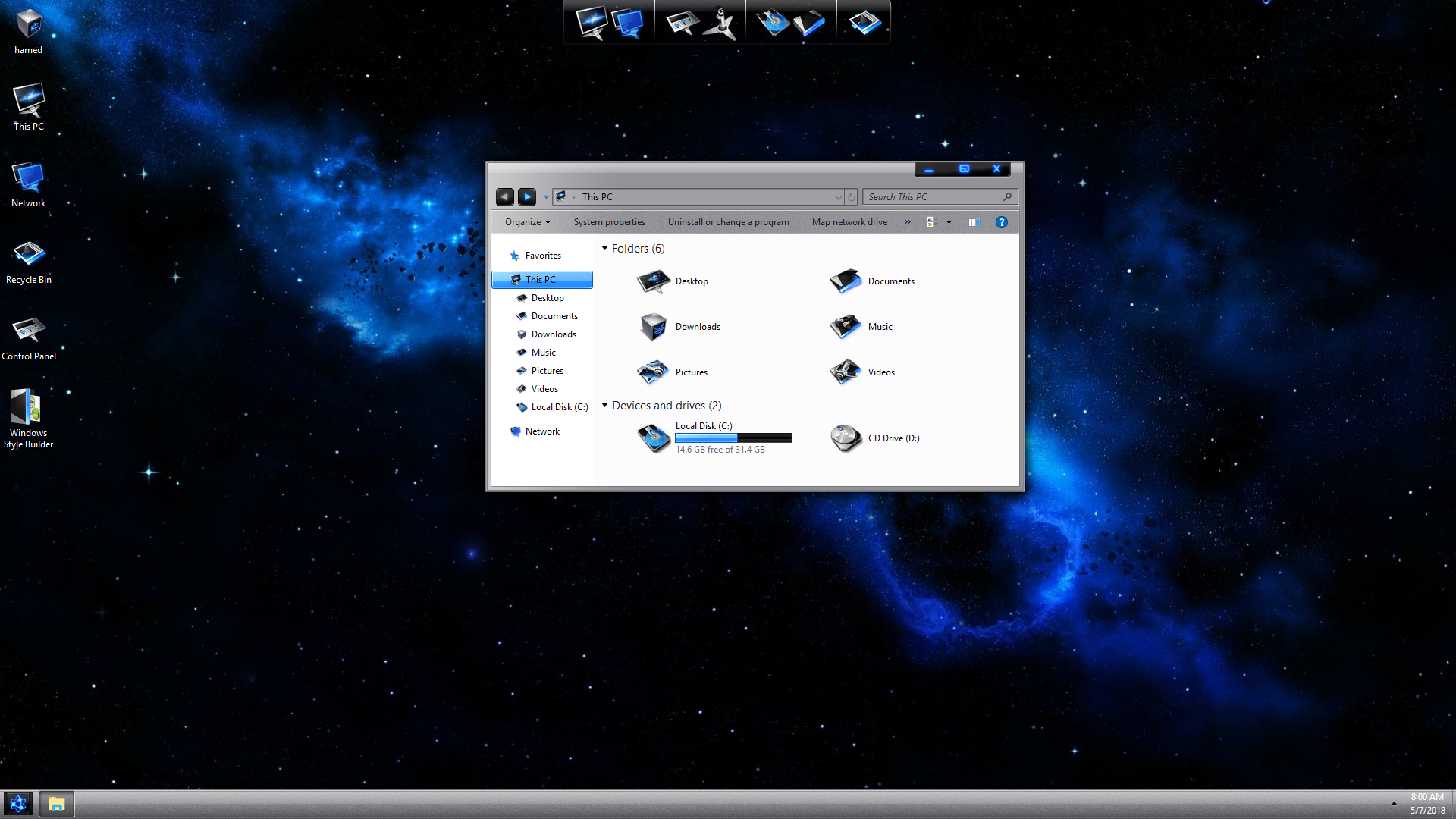Click the Forward navigation arrow
The height and width of the screenshot is (819, 1456).
point(527,197)
